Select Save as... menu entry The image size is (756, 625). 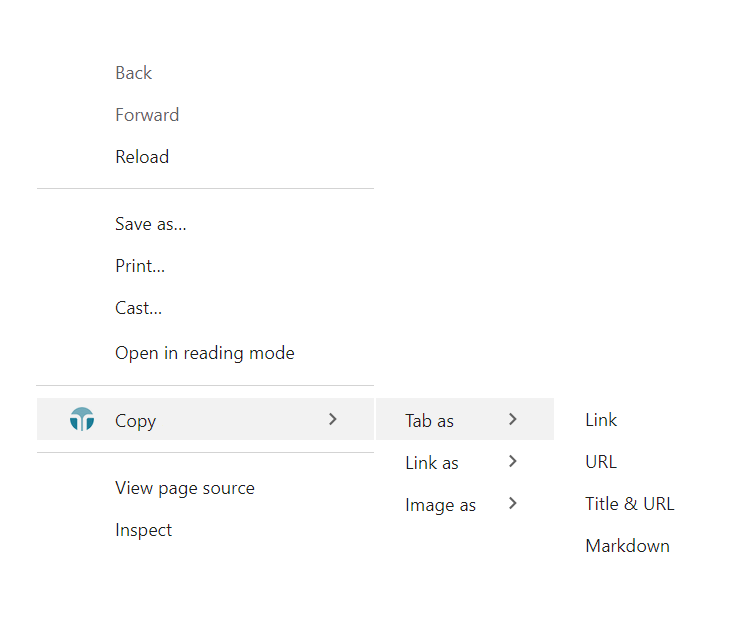pyautogui.click(x=150, y=224)
